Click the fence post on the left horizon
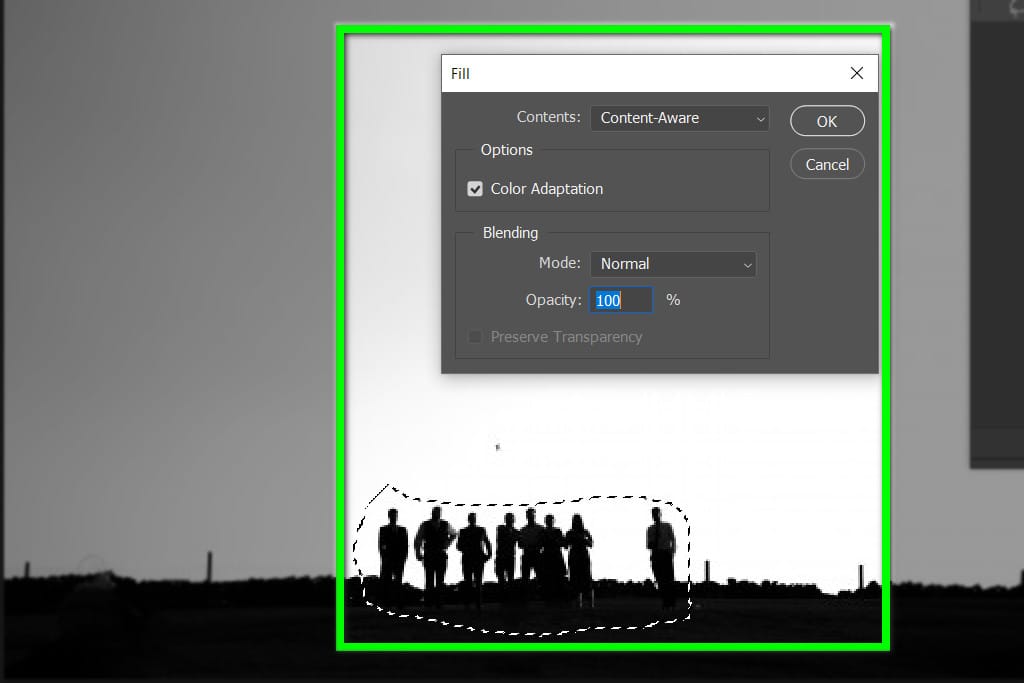This screenshot has height=683, width=1024. [x=209, y=565]
